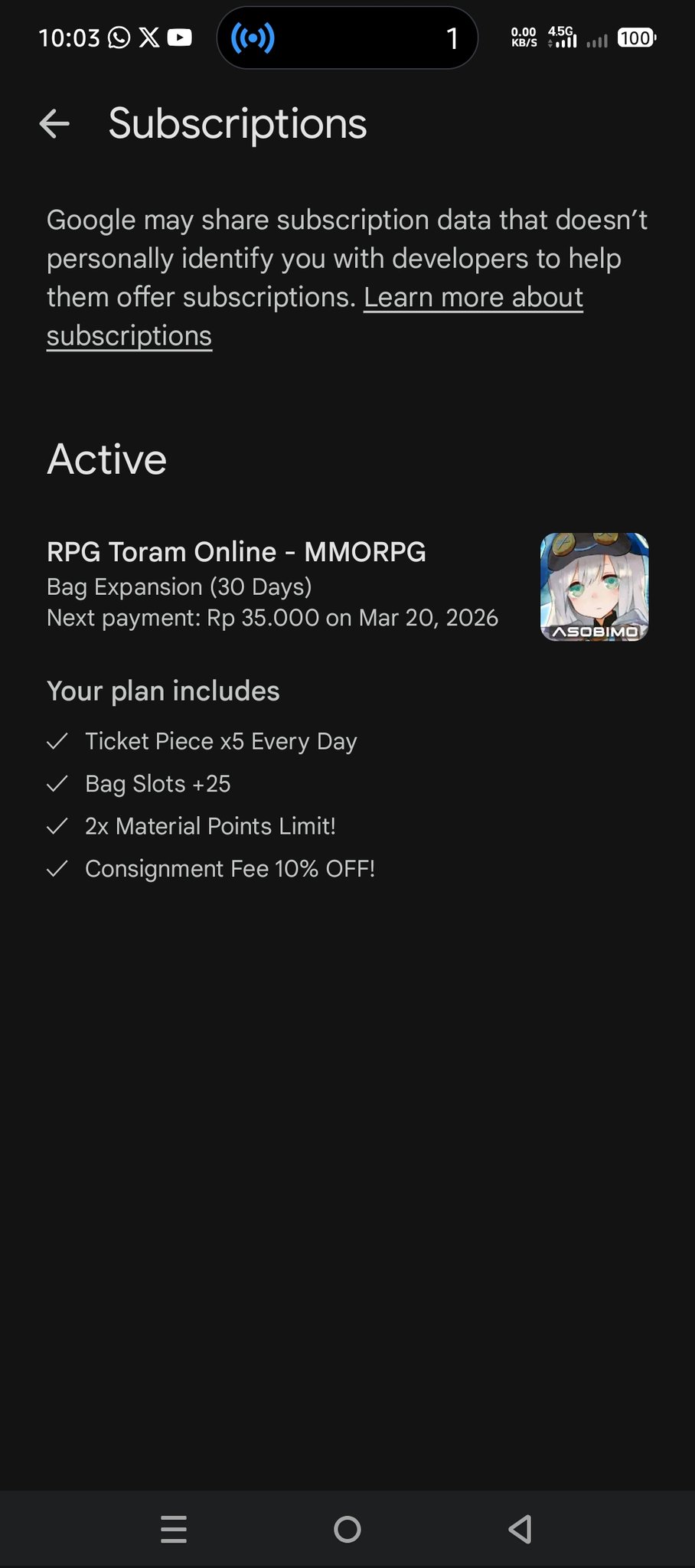Viewport: 695px width, 1568px height.
Task: Tap the back arrow next to Subscriptions
Action: (54, 123)
